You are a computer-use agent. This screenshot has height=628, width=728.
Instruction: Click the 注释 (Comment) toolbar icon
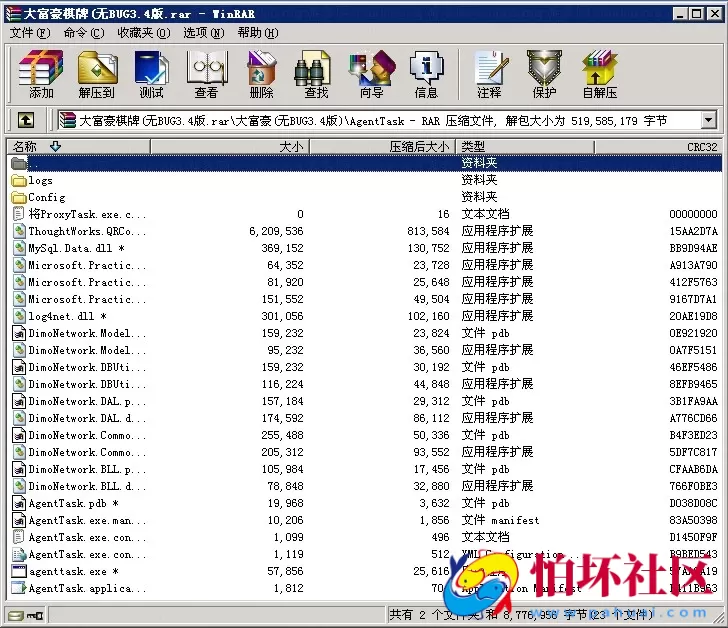coord(490,74)
